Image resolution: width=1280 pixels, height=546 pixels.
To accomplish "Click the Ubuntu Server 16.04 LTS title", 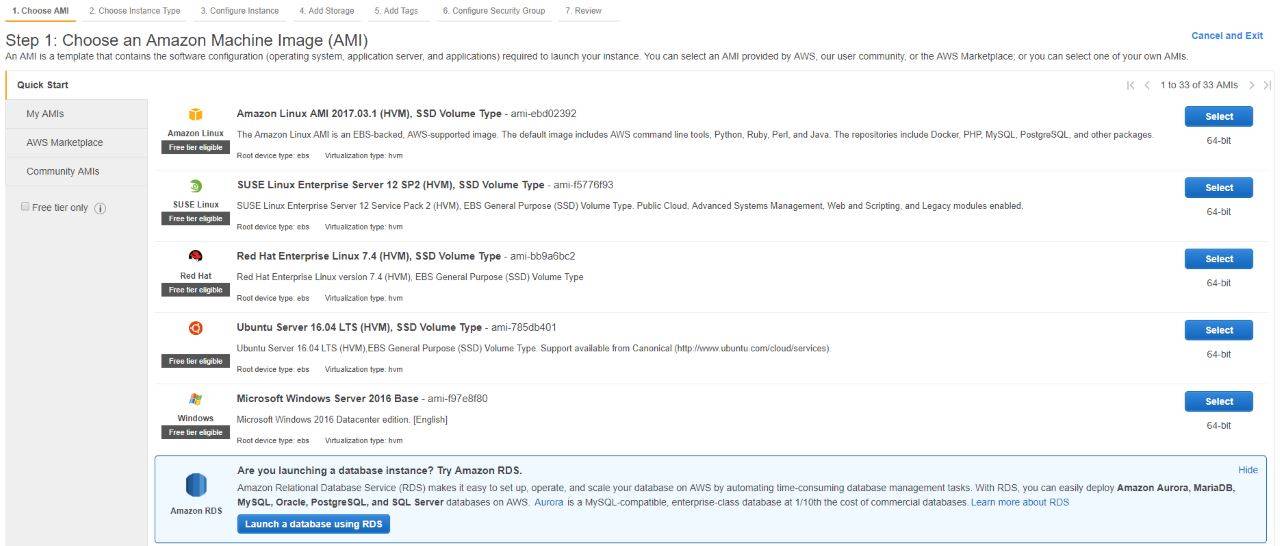I will tap(360, 327).
